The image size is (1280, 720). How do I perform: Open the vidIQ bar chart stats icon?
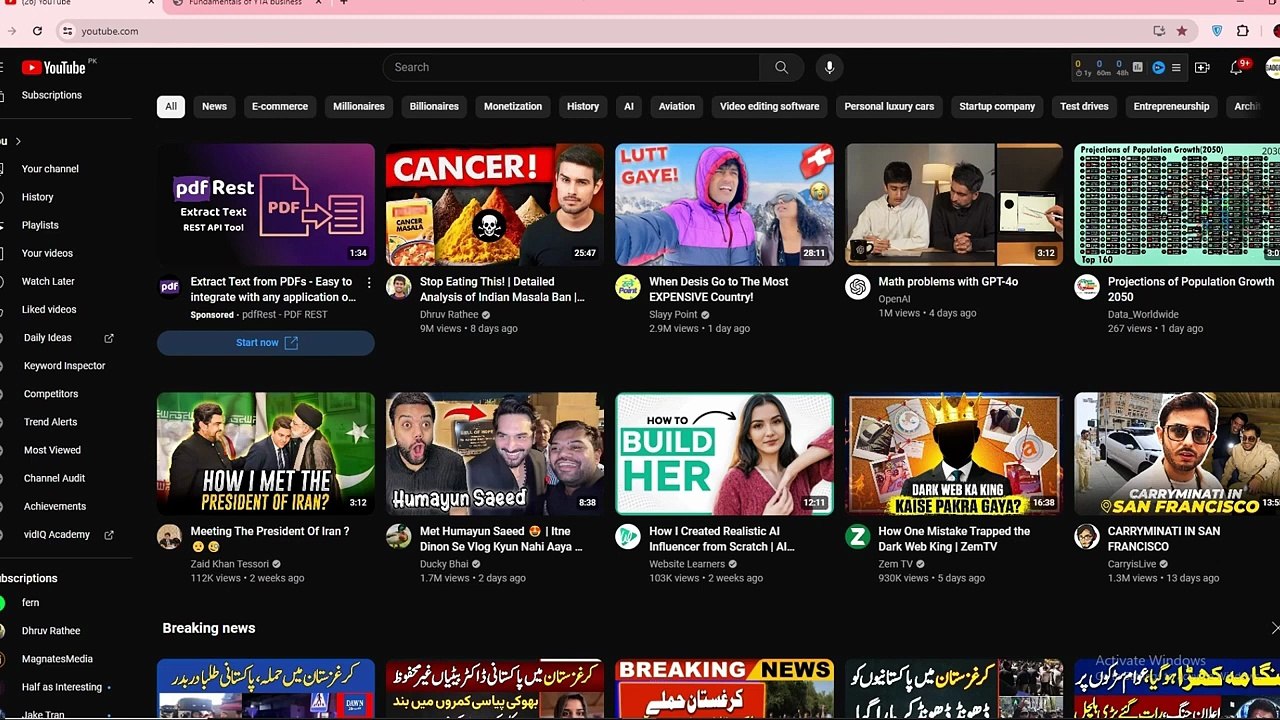point(1140,68)
